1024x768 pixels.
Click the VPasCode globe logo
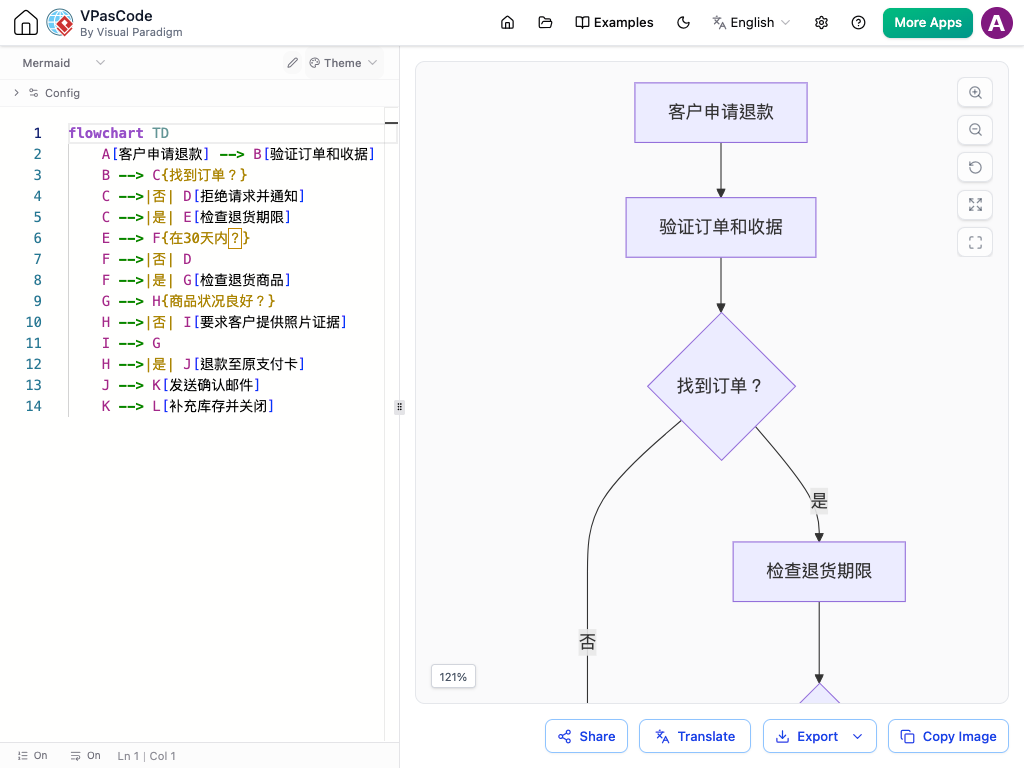[x=60, y=22]
